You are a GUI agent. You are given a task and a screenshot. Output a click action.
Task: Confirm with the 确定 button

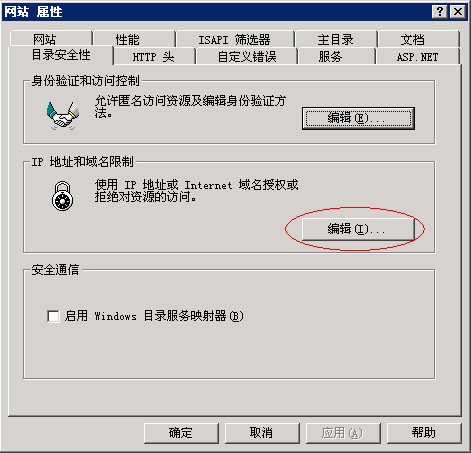tap(181, 433)
